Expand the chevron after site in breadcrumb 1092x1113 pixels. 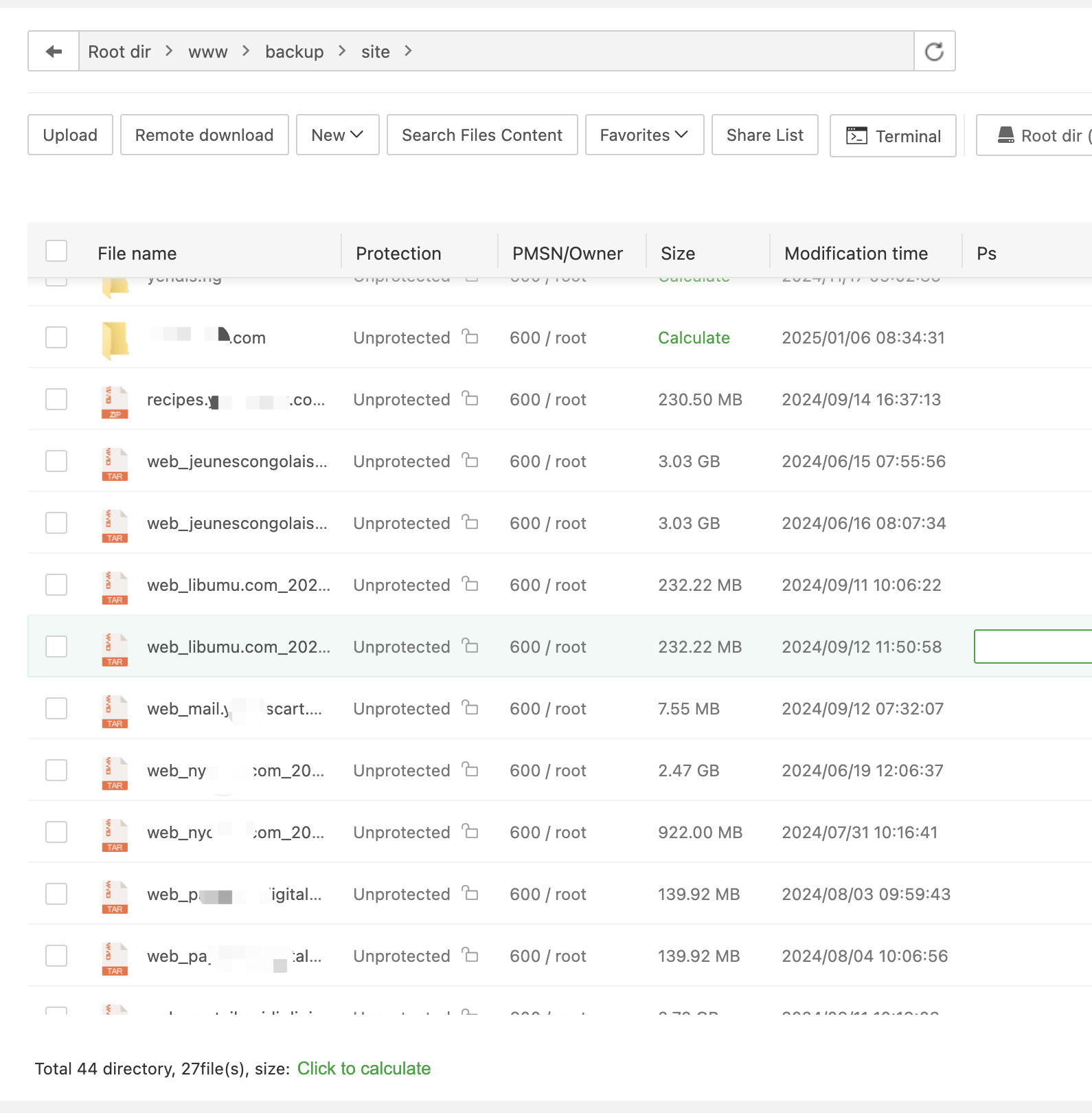click(409, 52)
